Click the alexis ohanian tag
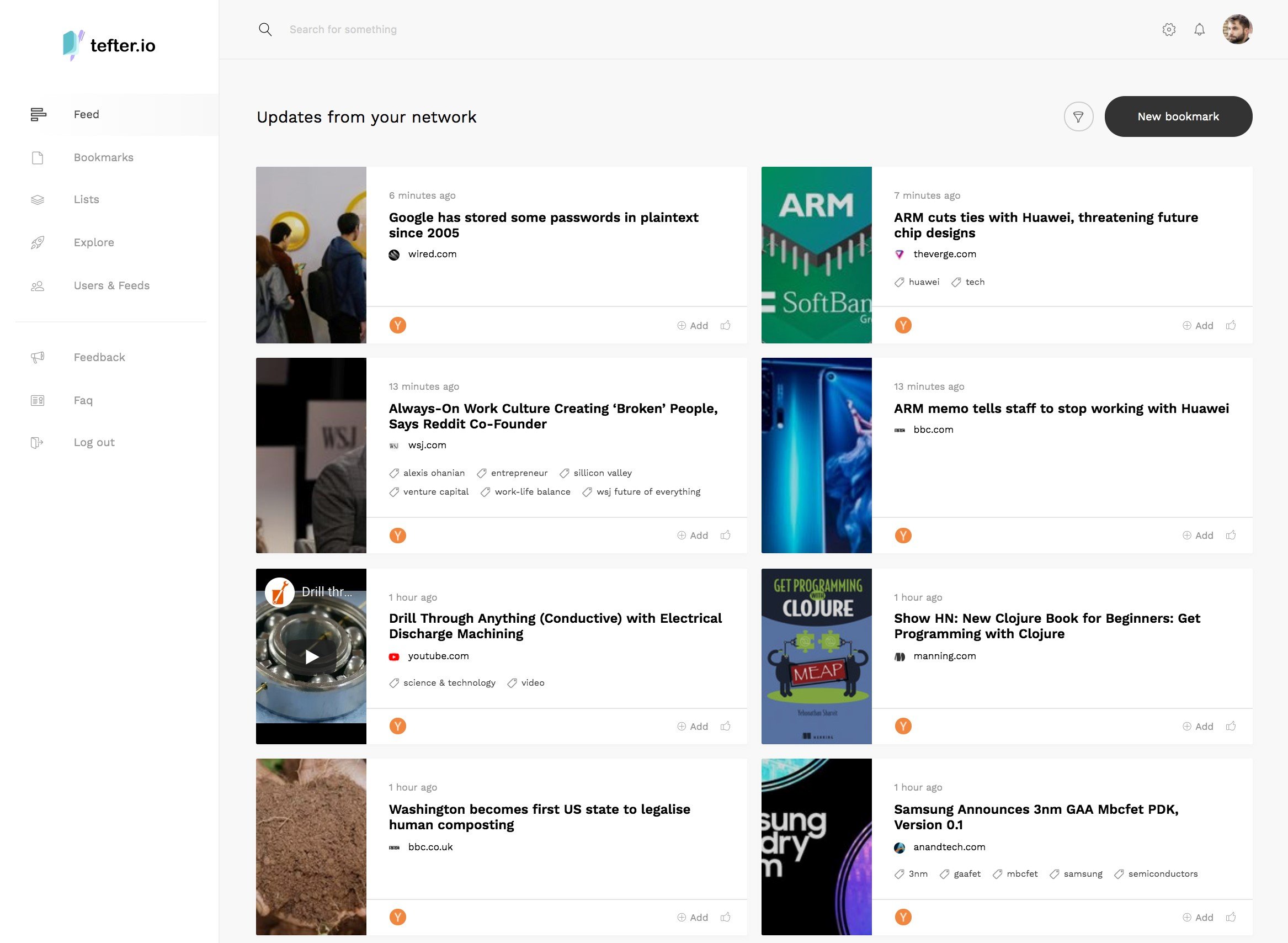The height and width of the screenshot is (943, 1288). point(427,473)
